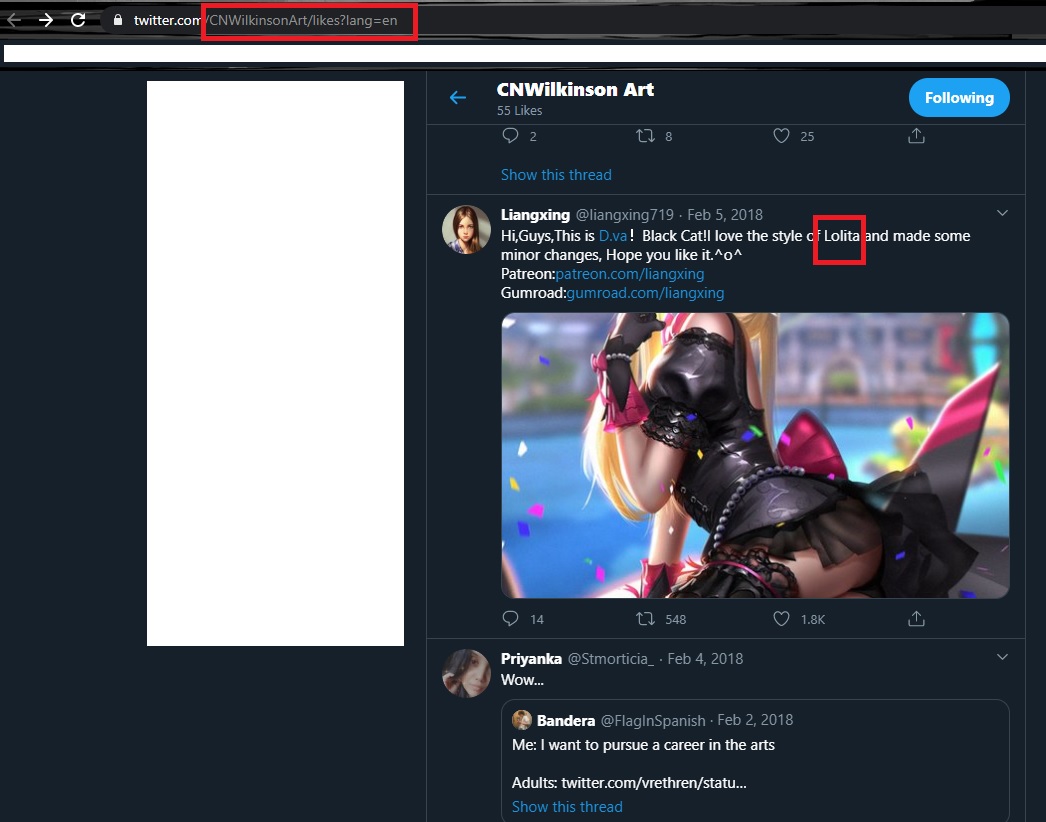
Task: Share the top tweet using upload icon
Action: click(917, 136)
